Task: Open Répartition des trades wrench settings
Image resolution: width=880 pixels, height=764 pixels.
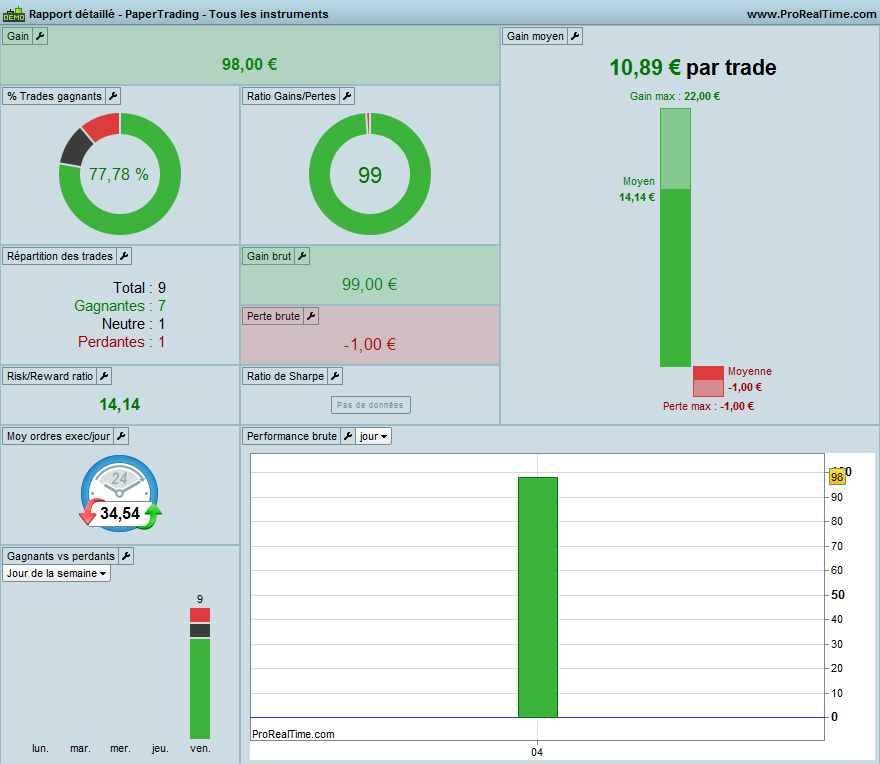Action: (124, 257)
